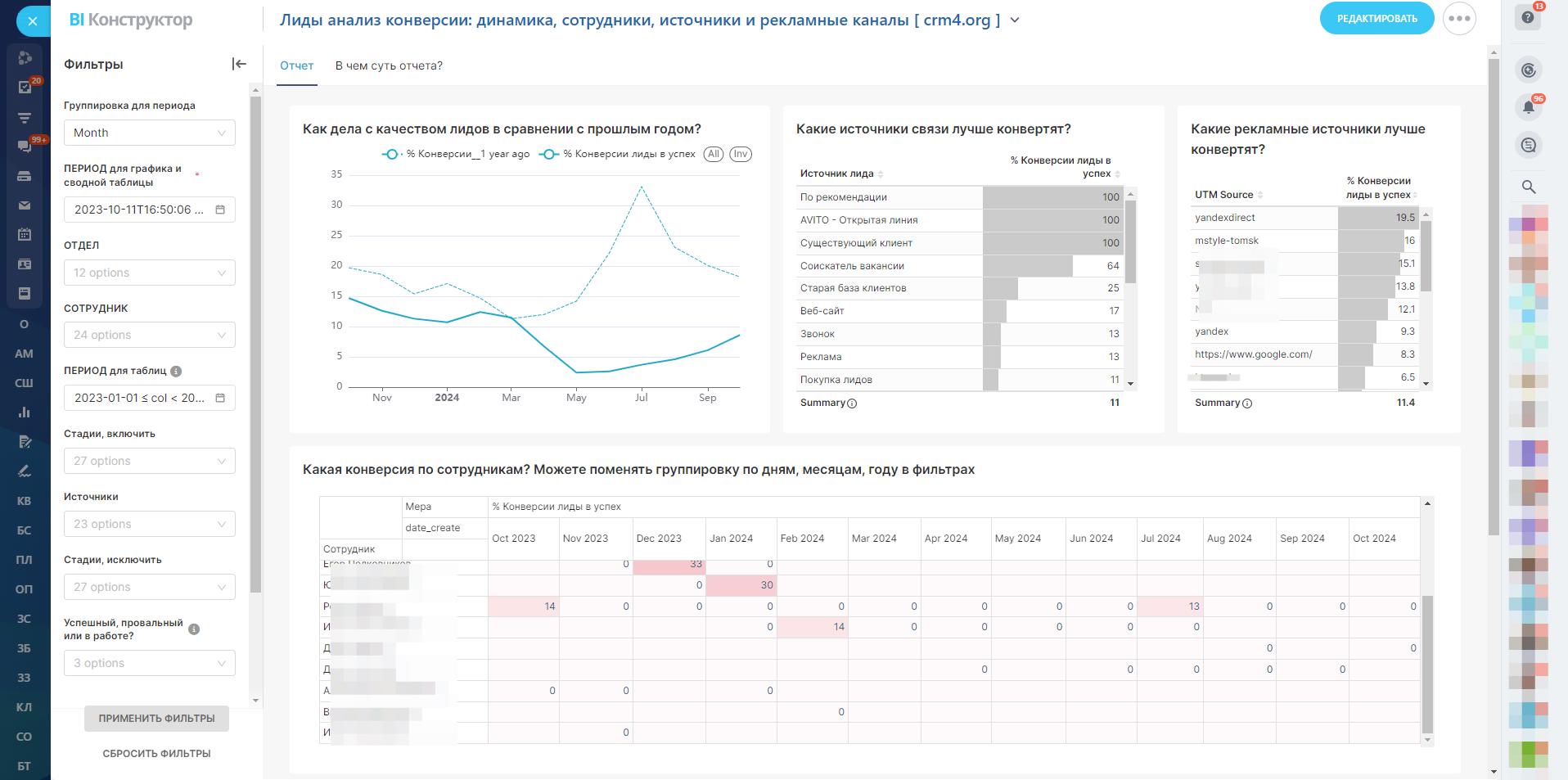Click the employee pivot table vertical scrollbar
Screen dimensions: 1568x780
(1427, 663)
